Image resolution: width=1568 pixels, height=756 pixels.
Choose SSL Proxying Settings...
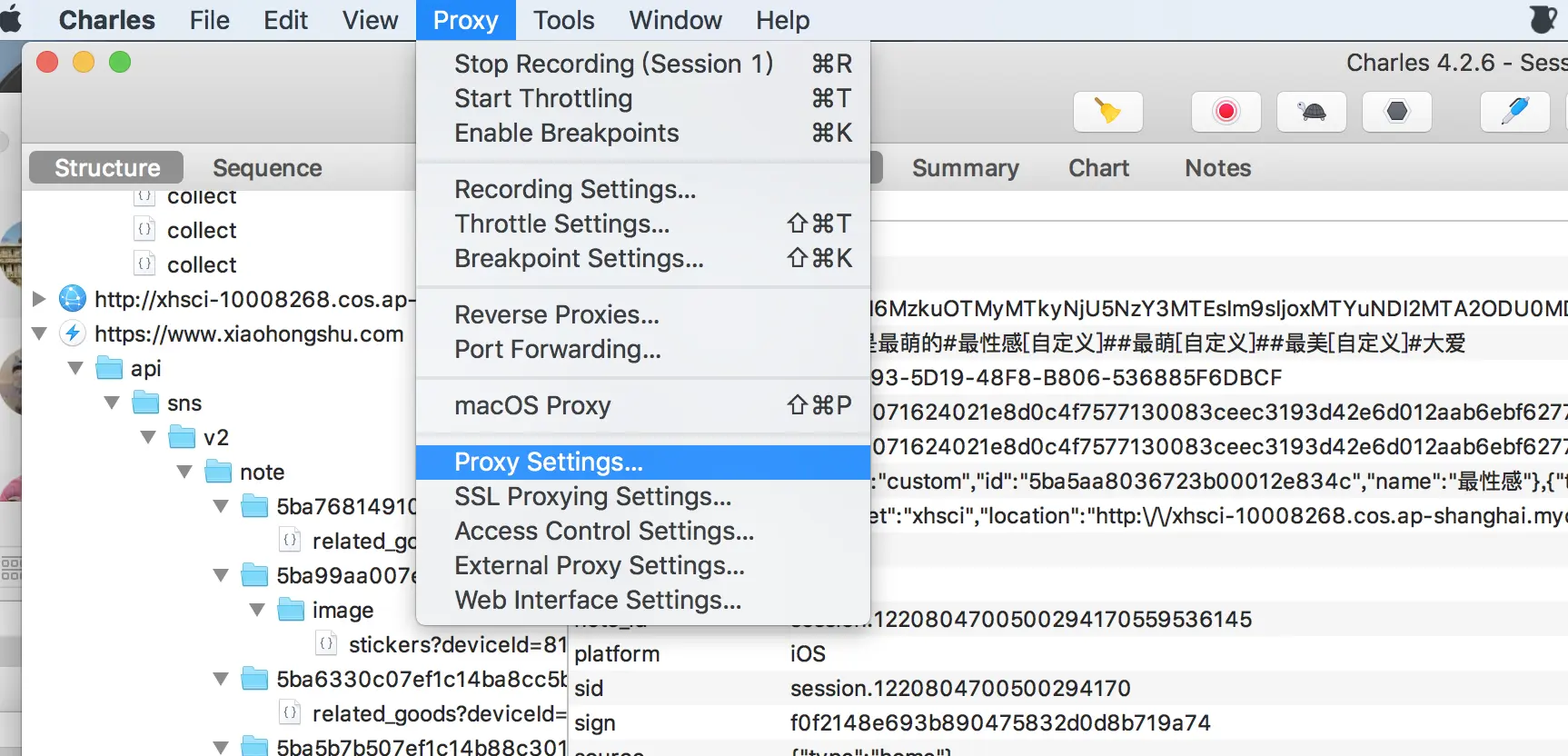643,497
